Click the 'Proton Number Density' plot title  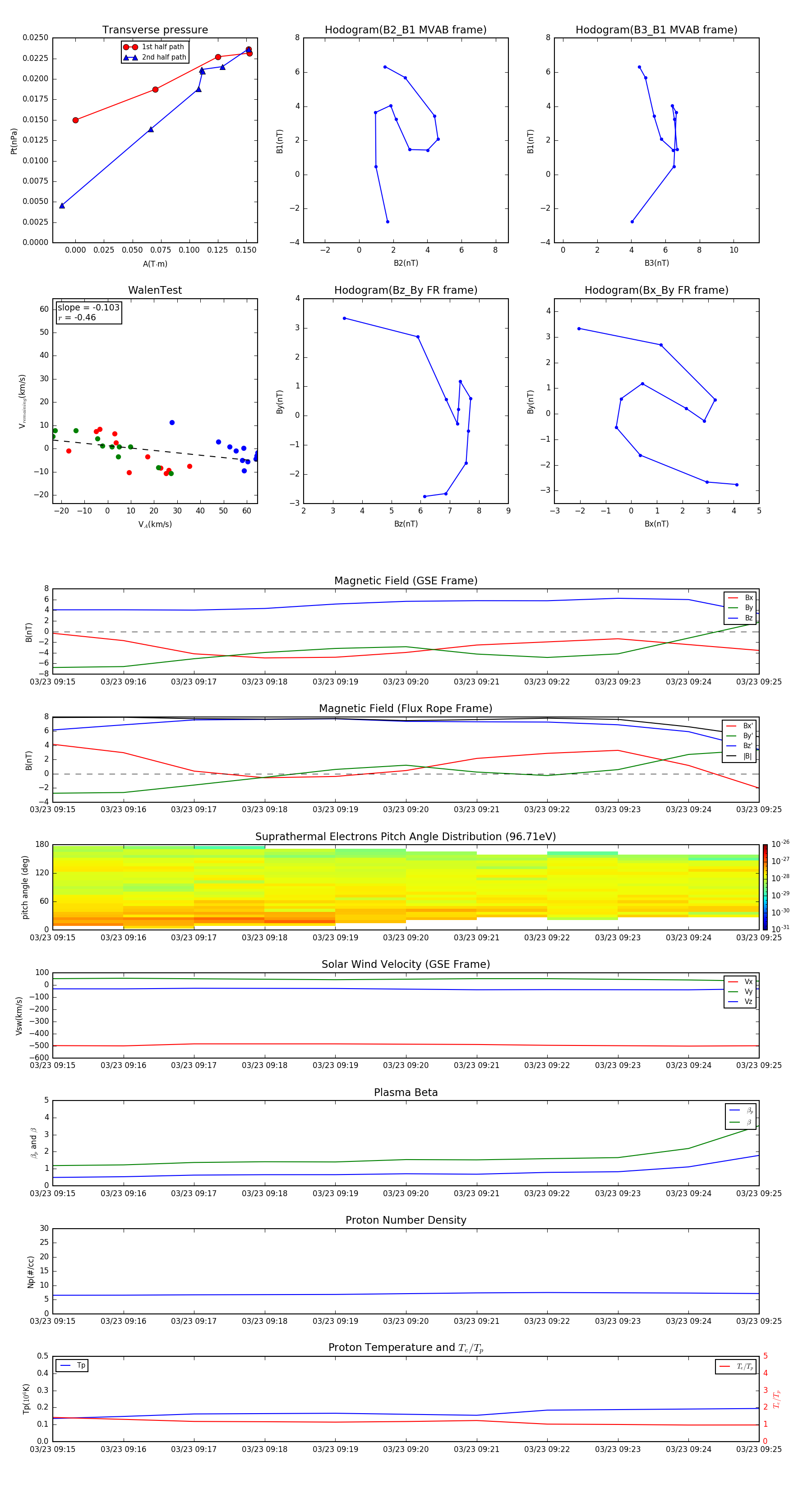tap(406, 1221)
